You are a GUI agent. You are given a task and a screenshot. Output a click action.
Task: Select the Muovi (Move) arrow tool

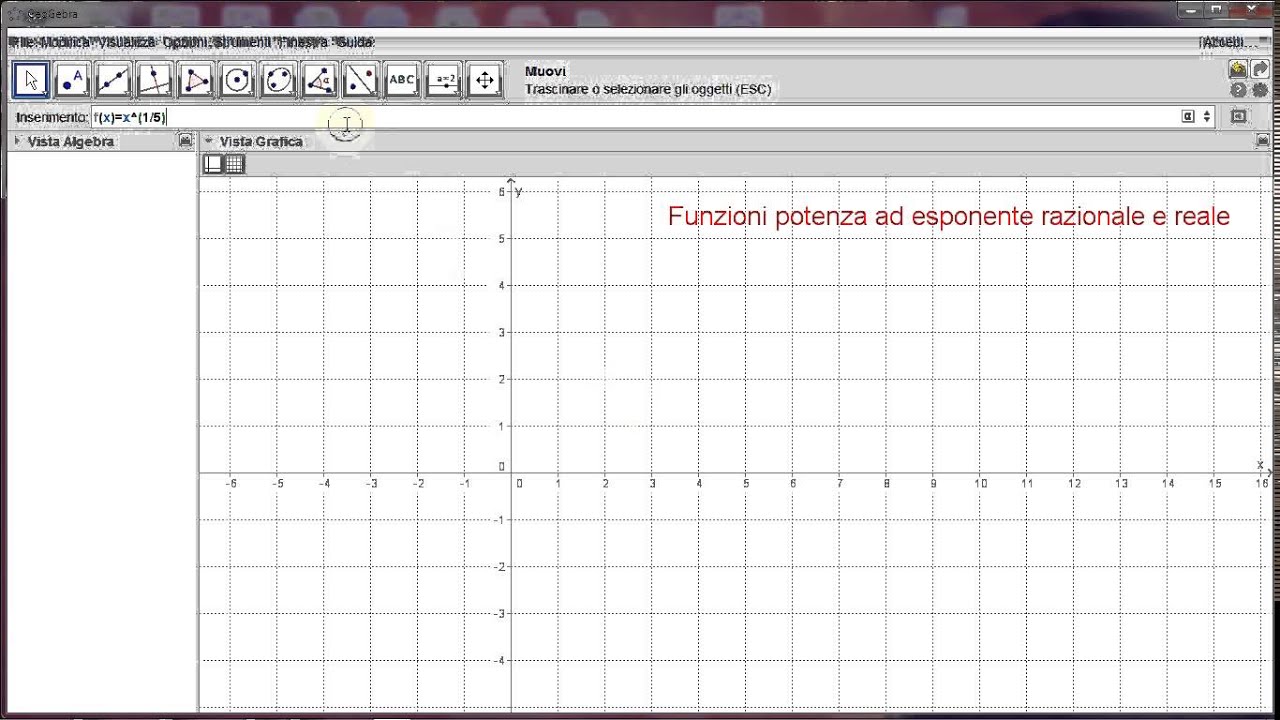(x=31, y=81)
